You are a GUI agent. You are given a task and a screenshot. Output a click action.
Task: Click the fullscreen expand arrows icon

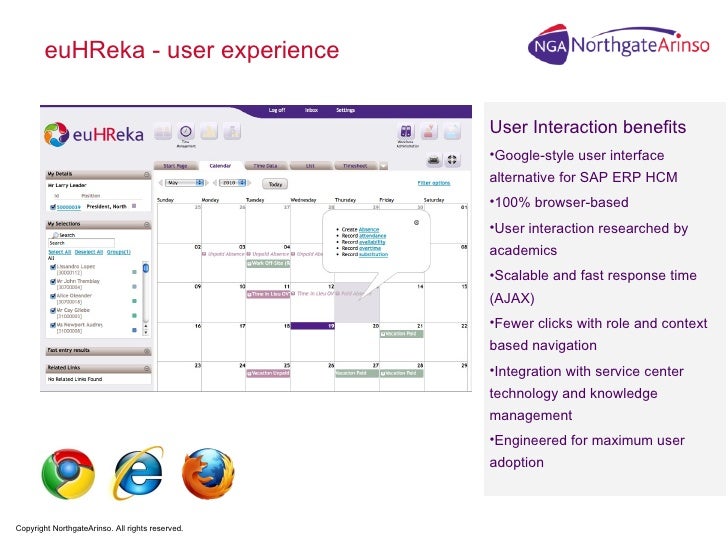click(452, 161)
